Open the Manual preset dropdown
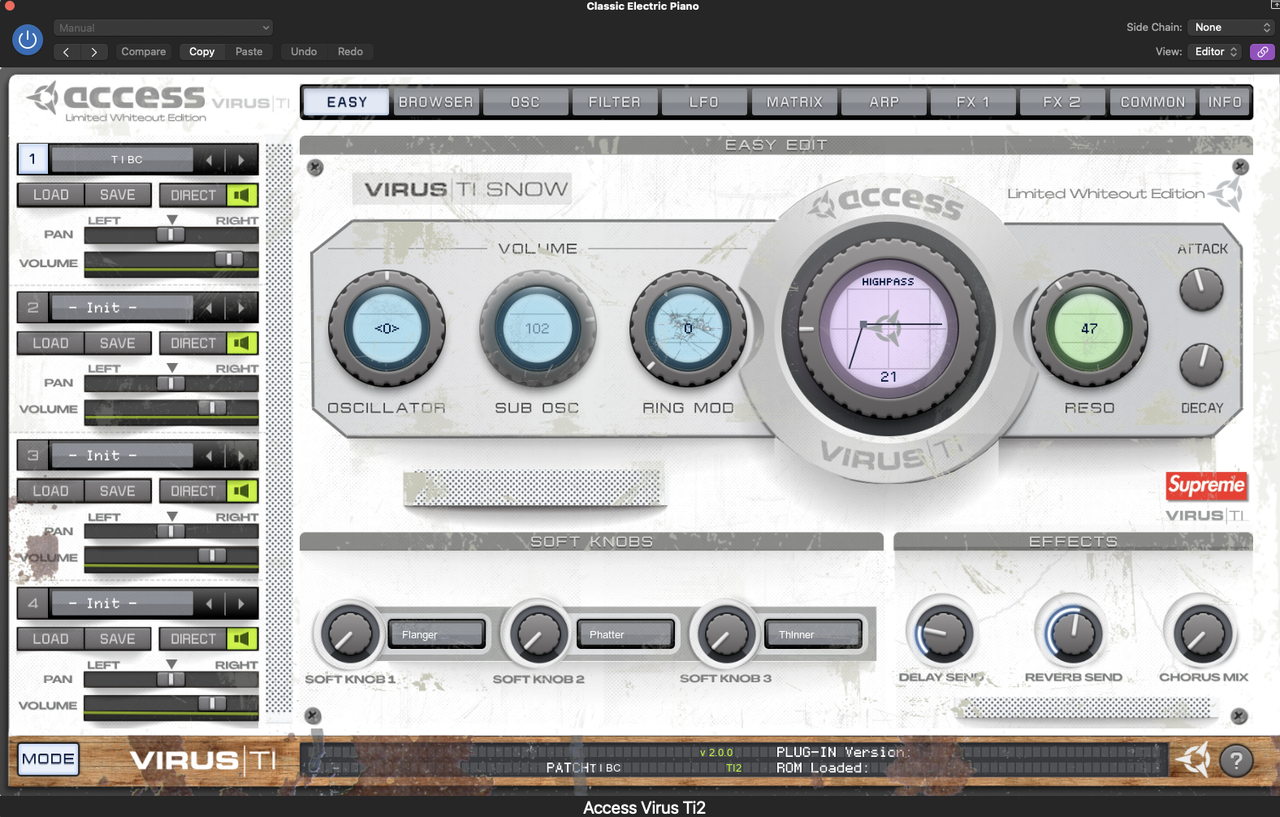Screen dimensions: 1280x817 point(164,28)
